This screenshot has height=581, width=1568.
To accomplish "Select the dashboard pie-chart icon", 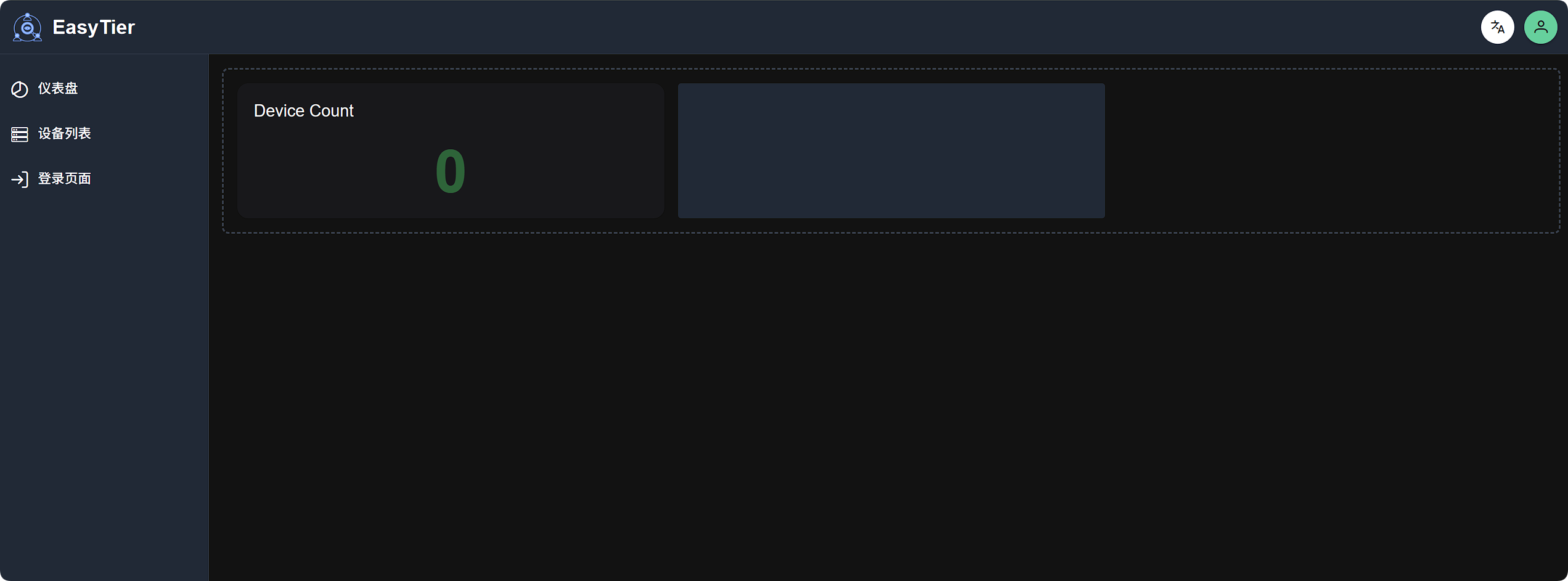I will coord(20,89).
